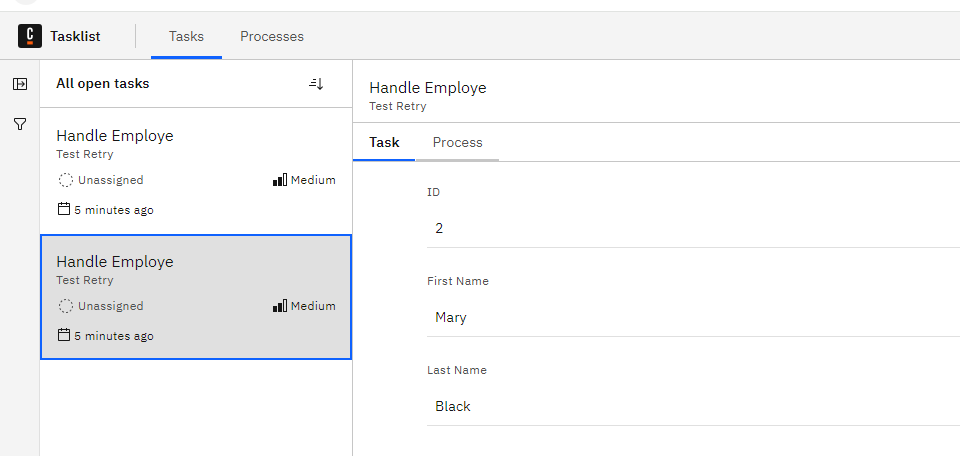Screen dimensions: 960x456
Task: Click the Unassigned icon on first task
Action: tap(66, 180)
